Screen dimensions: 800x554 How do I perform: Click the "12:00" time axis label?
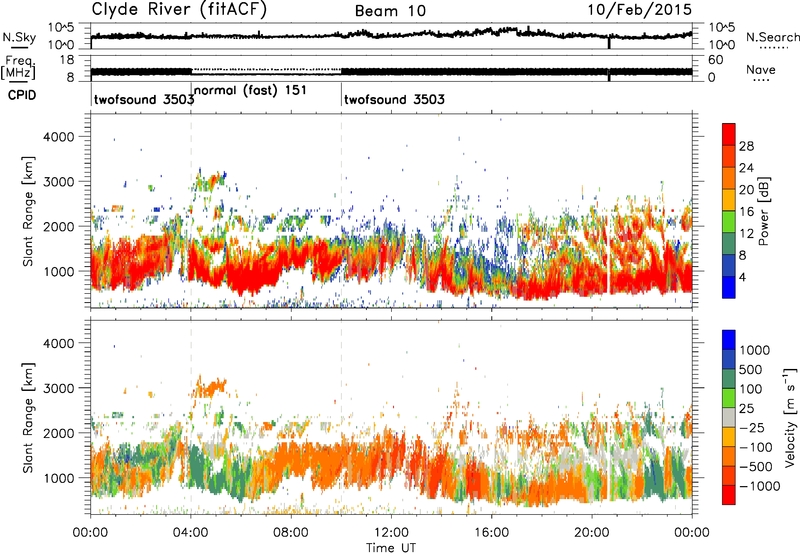(x=391, y=533)
